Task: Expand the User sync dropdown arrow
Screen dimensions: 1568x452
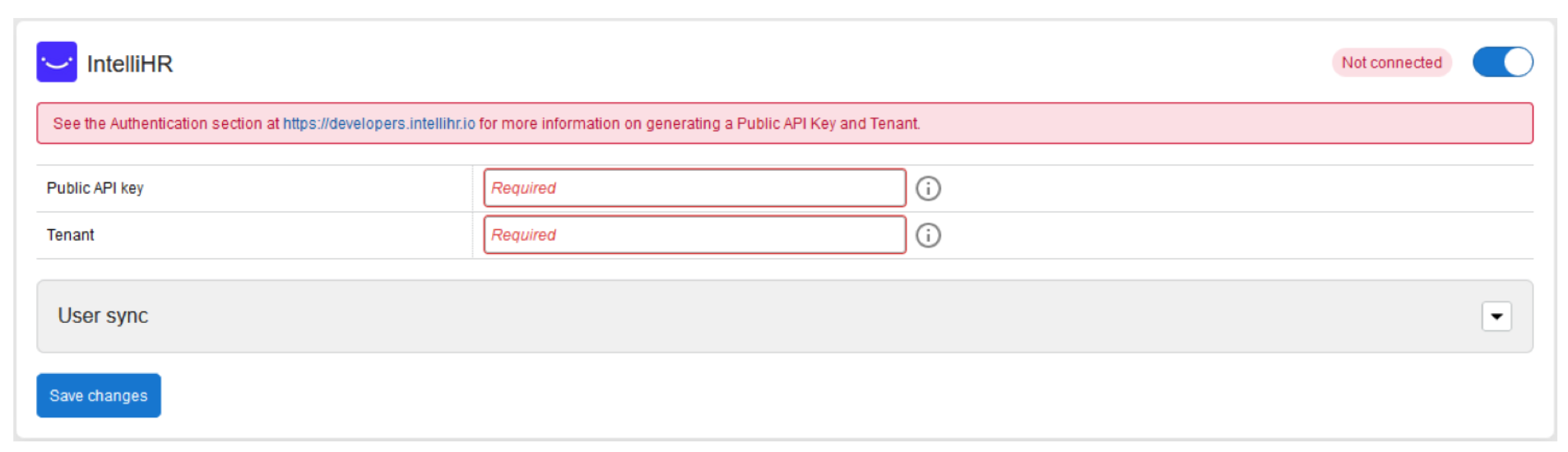Action: (x=1496, y=316)
